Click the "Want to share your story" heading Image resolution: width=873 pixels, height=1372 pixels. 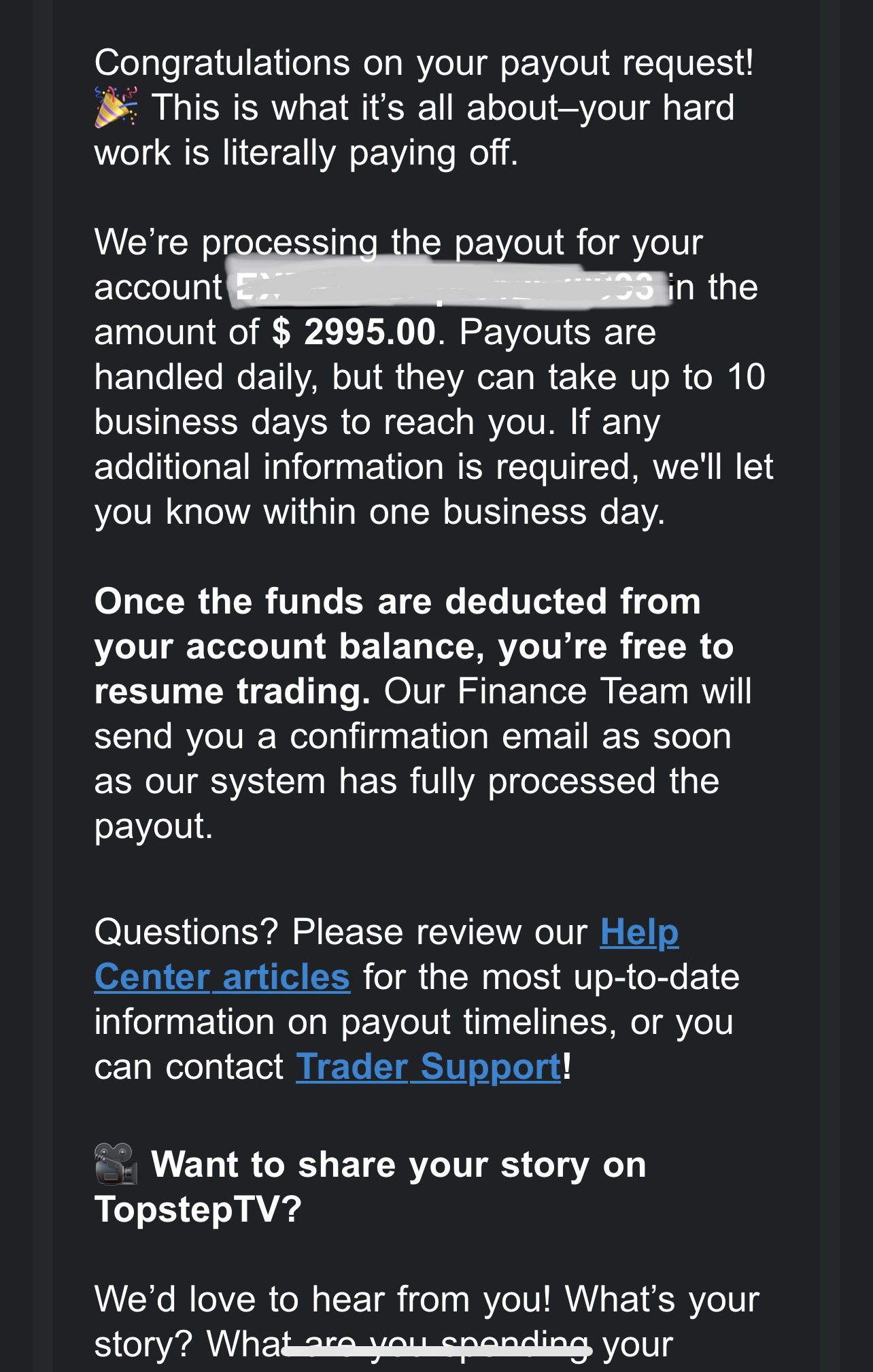point(398,1164)
